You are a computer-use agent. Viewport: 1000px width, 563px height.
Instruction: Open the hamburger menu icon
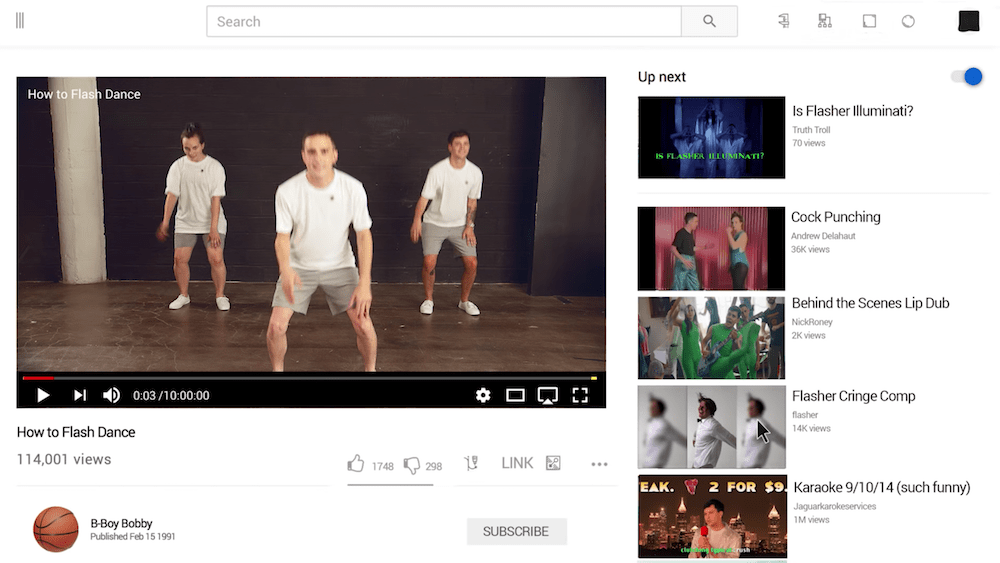click(x=20, y=21)
